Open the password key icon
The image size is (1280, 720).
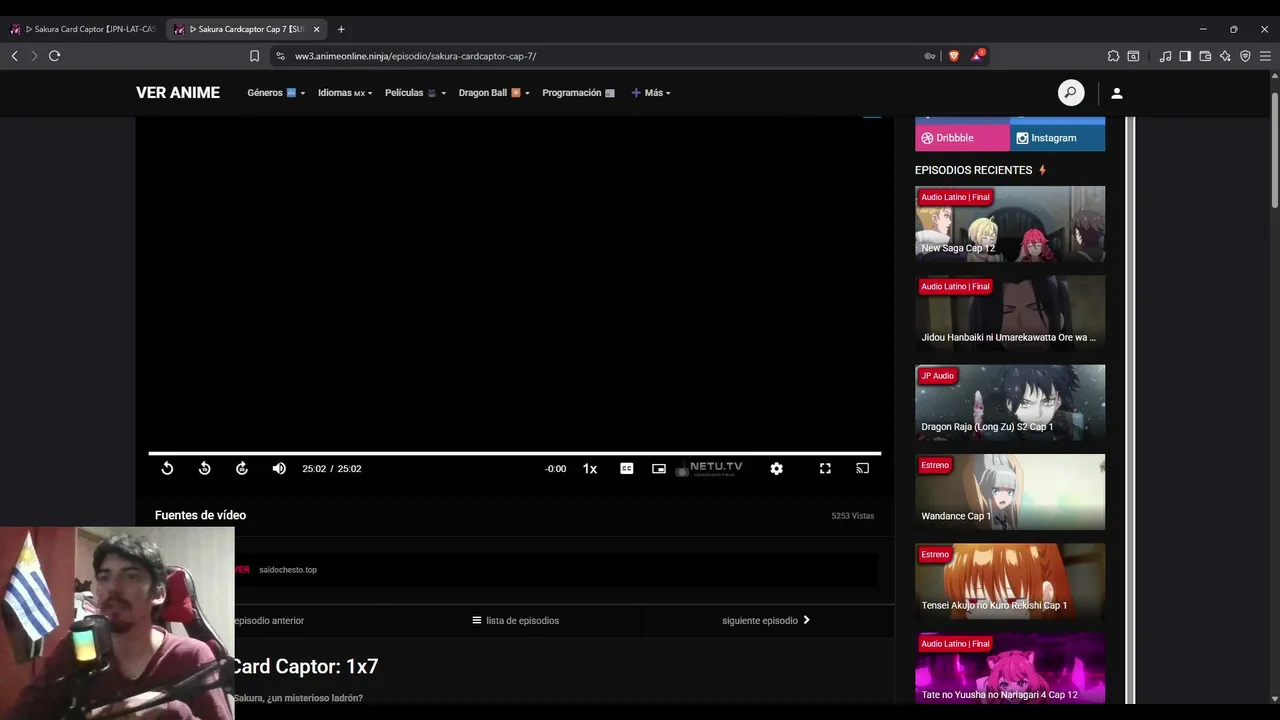(x=930, y=56)
